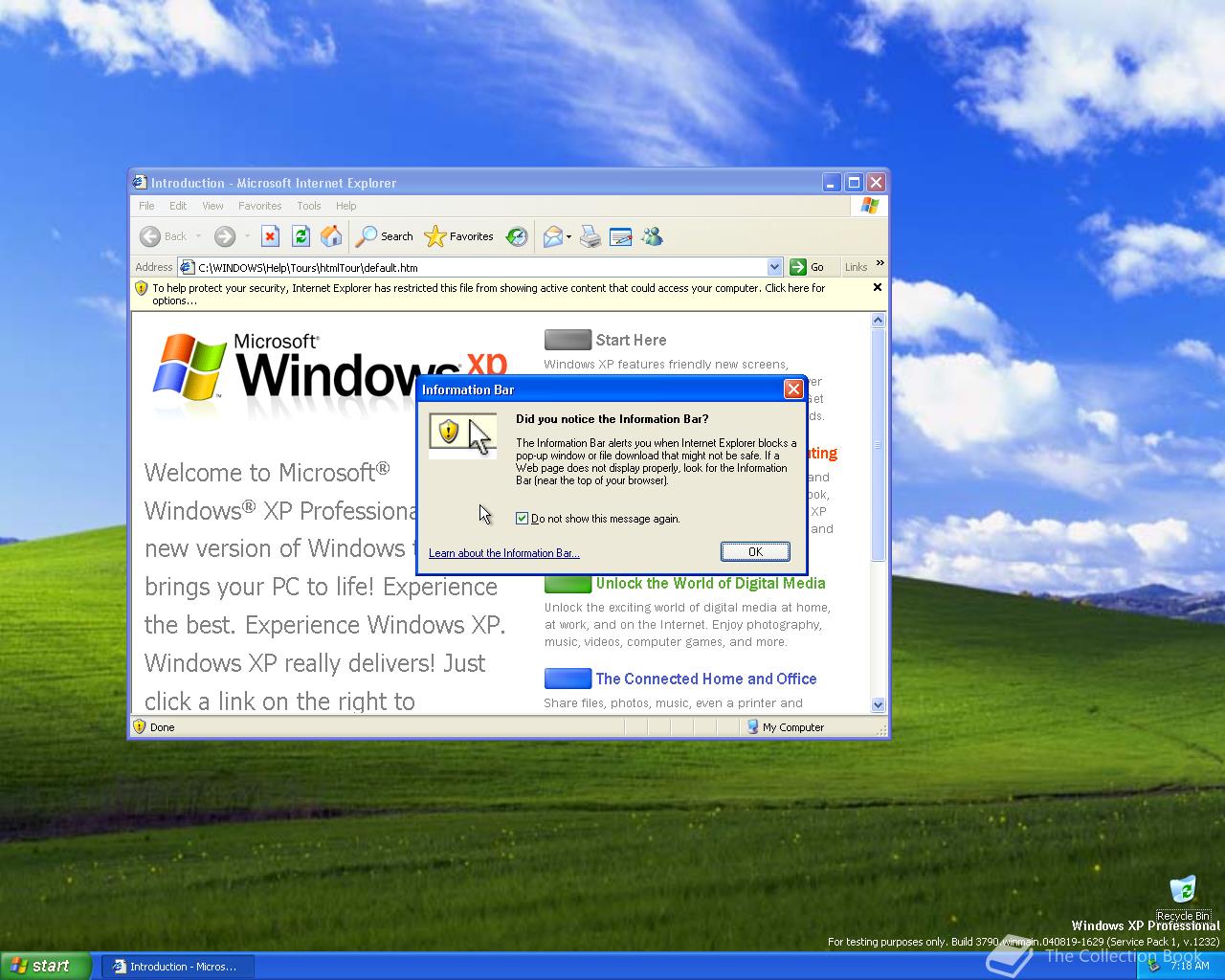This screenshot has width=1225, height=980.
Task: Click OK in the Information Bar dialog
Action: [755, 551]
